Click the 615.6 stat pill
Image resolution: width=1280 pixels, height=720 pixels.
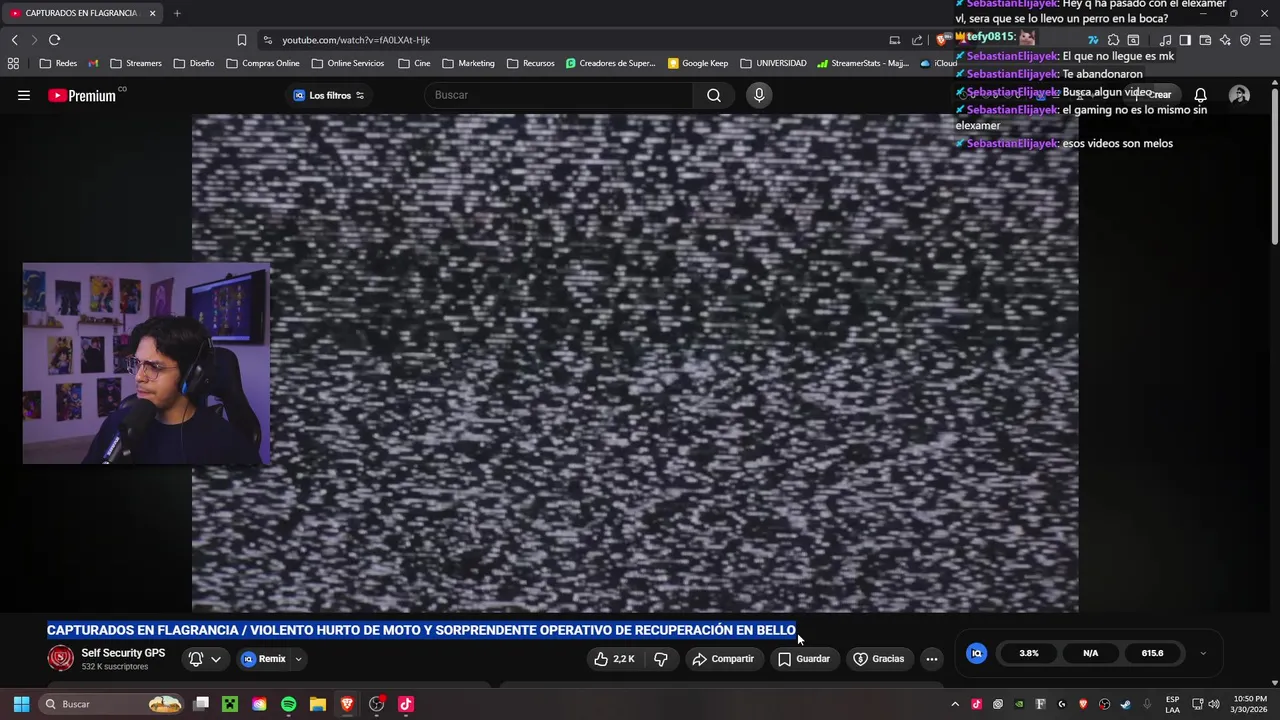click(x=1153, y=653)
